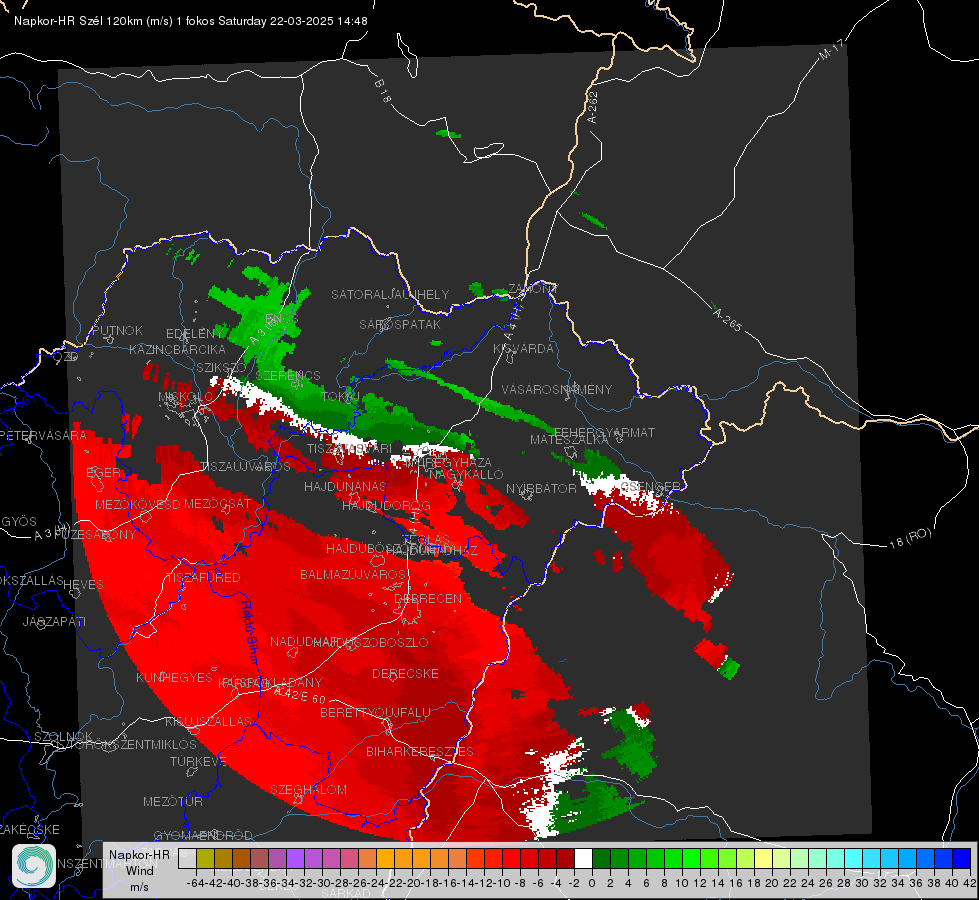Click the MÁTÉSZALKA label
The width and height of the screenshot is (979, 900).
(569, 440)
